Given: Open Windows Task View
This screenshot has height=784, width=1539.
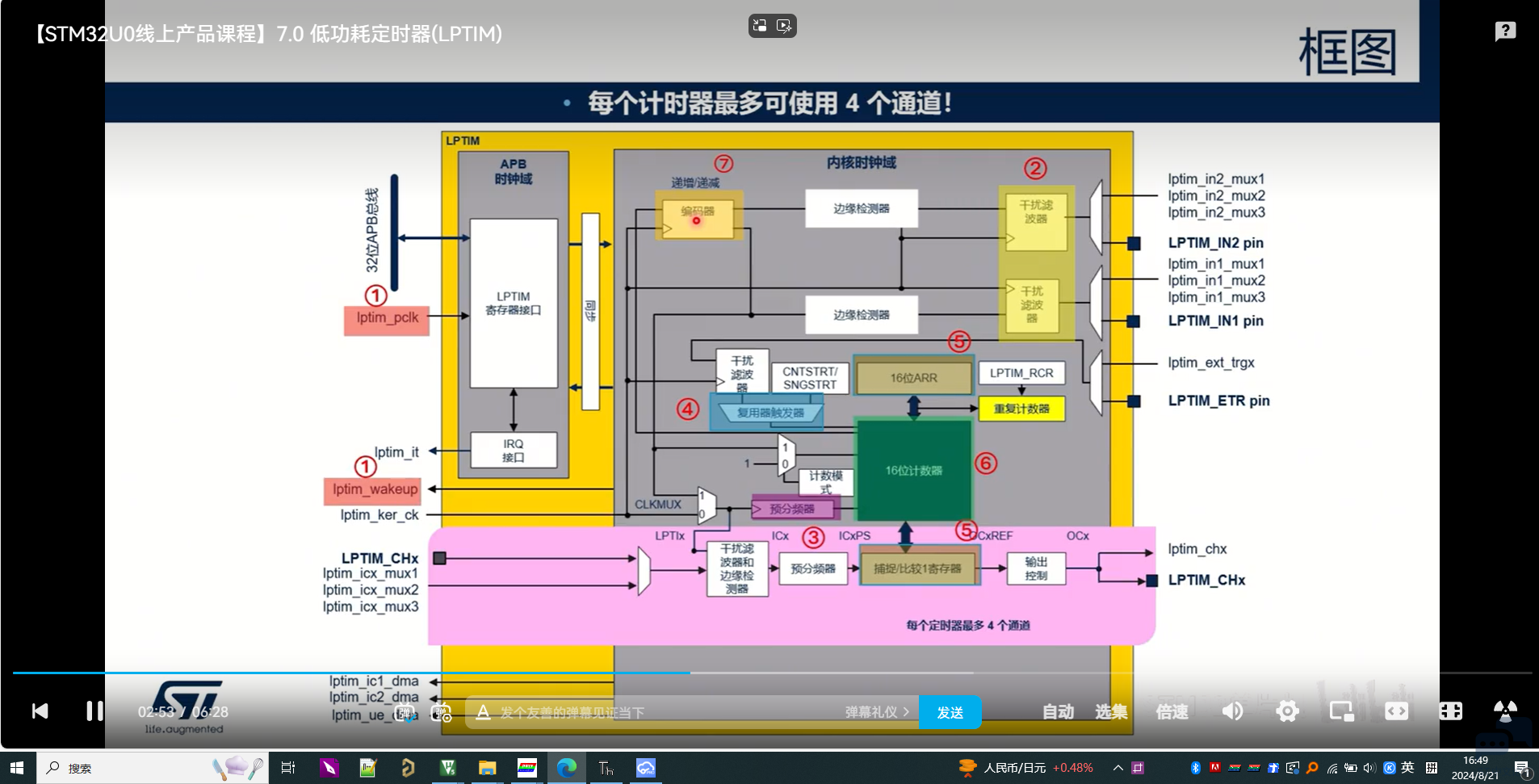Looking at the screenshot, I should (x=287, y=768).
